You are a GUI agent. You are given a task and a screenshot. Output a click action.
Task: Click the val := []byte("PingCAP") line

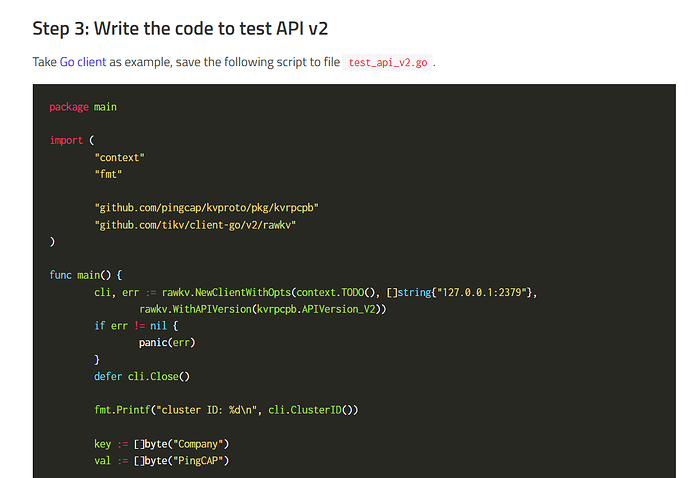(161, 460)
